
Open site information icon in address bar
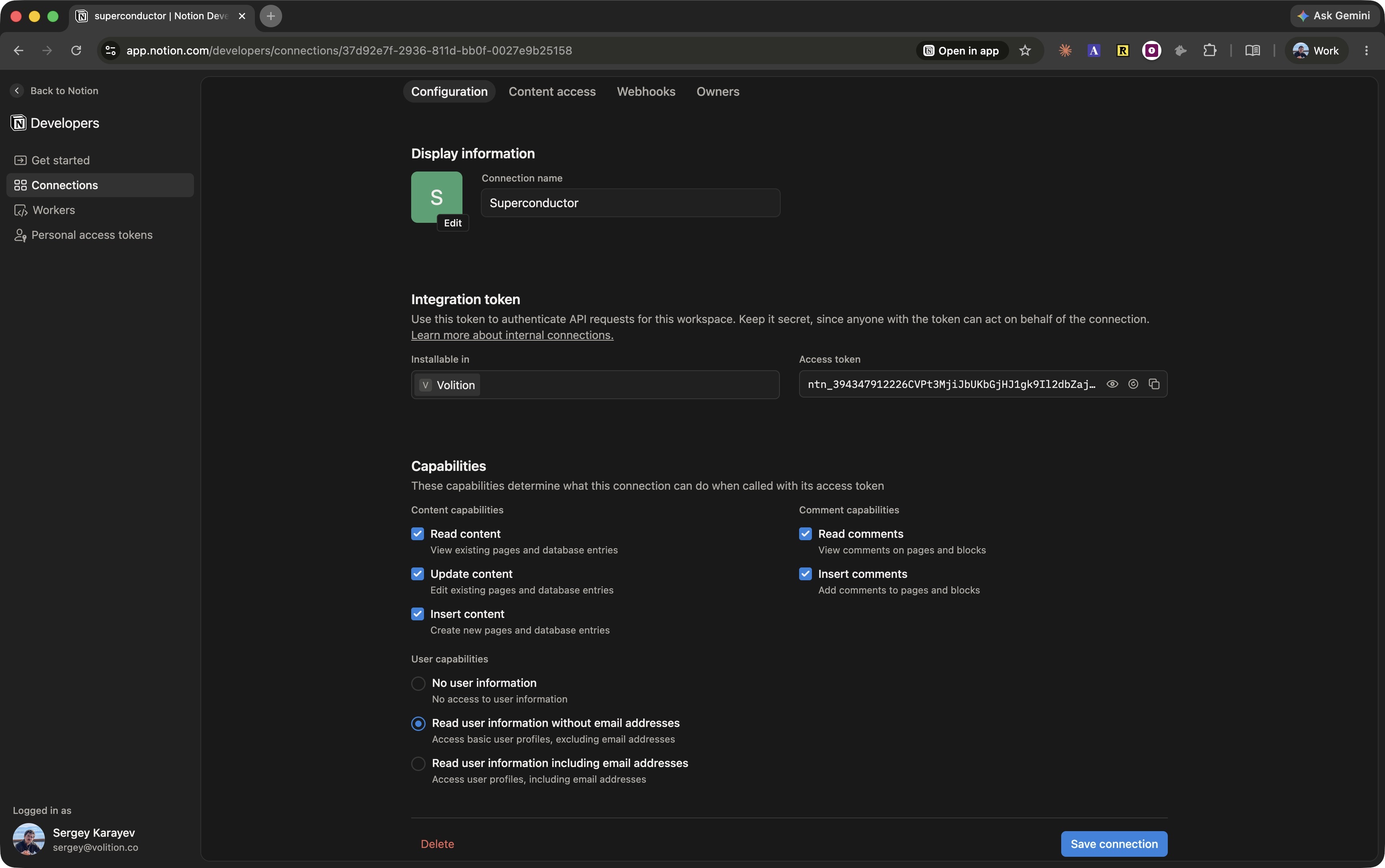pyautogui.click(x=111, y=50)
